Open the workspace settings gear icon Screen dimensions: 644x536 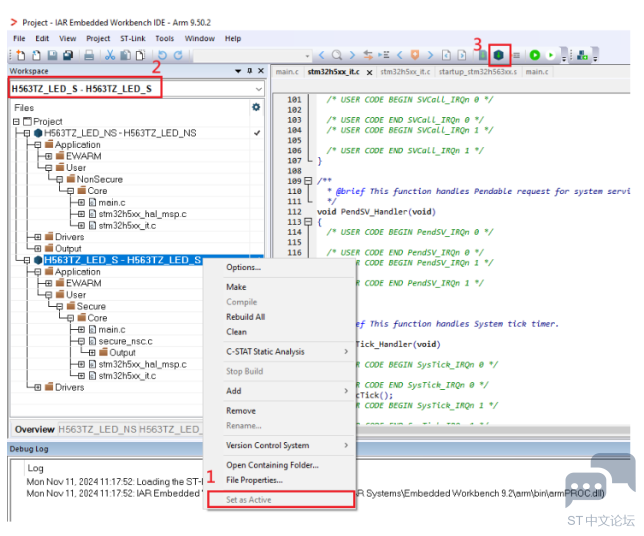(x=256, y=107)
